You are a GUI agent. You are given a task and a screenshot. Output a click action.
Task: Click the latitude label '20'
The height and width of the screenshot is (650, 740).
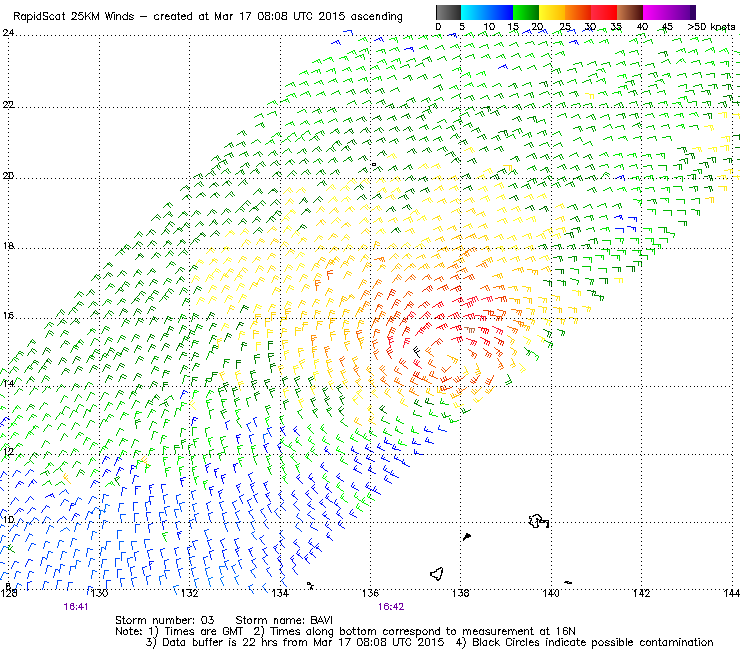(x=8, y=176)
